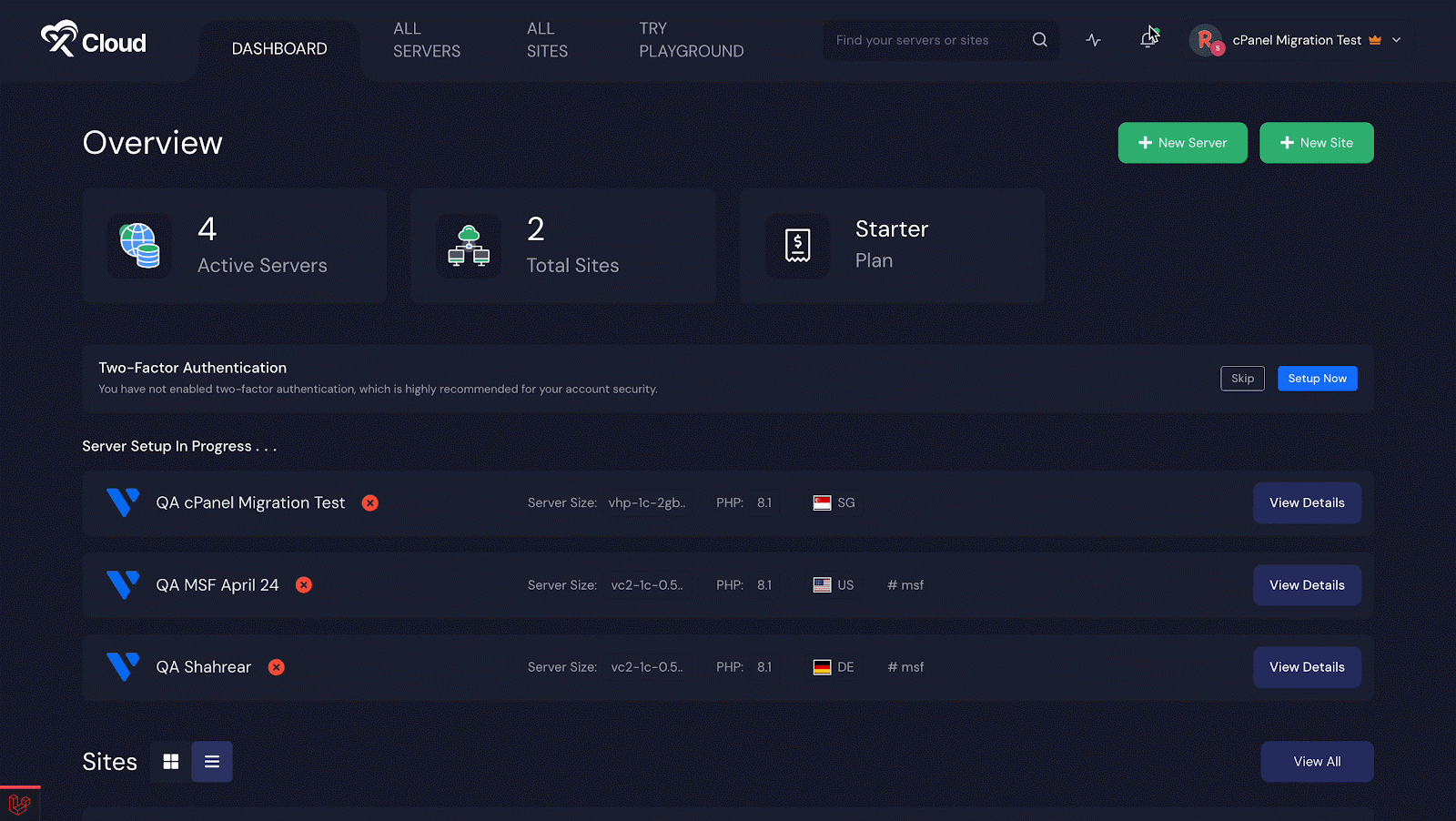Click Setup Now for two-factor authentication
This screenshot has height=821, width=1456.
click(1317, 378)
